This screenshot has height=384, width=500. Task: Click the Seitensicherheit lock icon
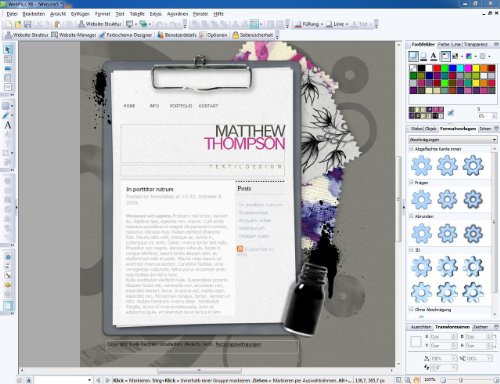point(235,35)
